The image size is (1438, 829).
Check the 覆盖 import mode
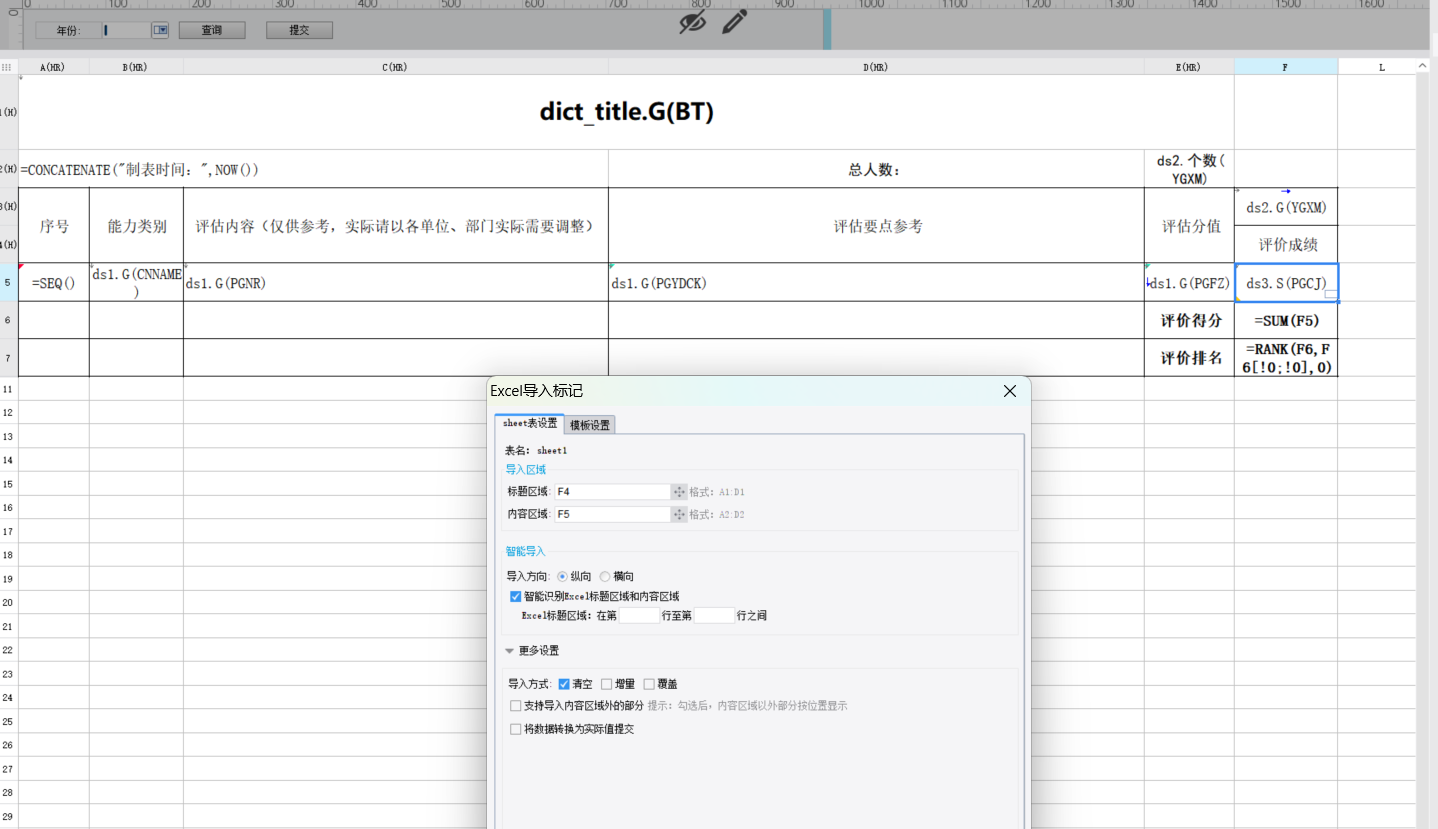point(649,684)
